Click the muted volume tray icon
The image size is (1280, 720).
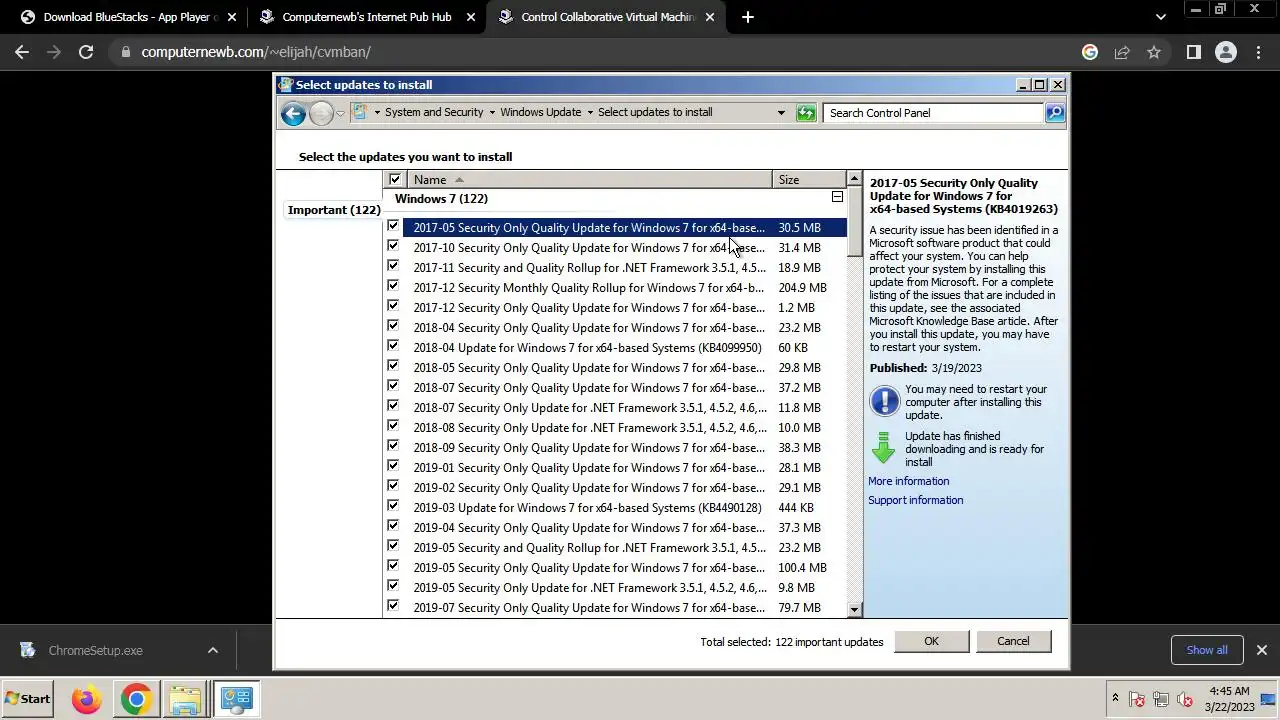(1185, 700)
